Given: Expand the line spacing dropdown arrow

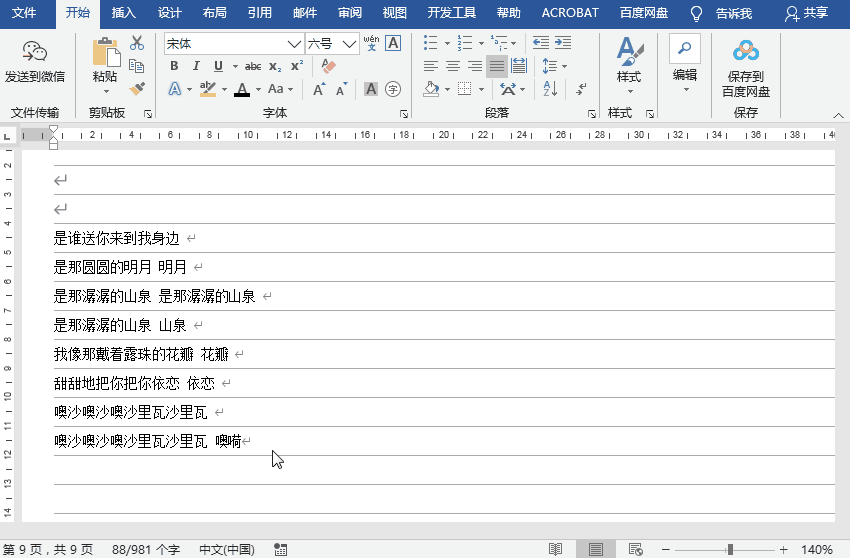Looking at the screenshot, I should coord(564,66).
